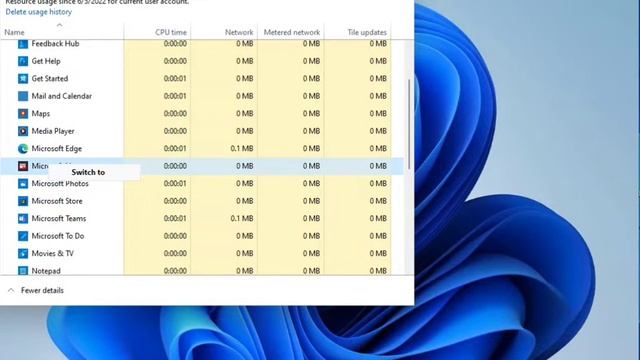Select the Microsoft To Do icon
The image size is (640, 360).
point(23,236)
